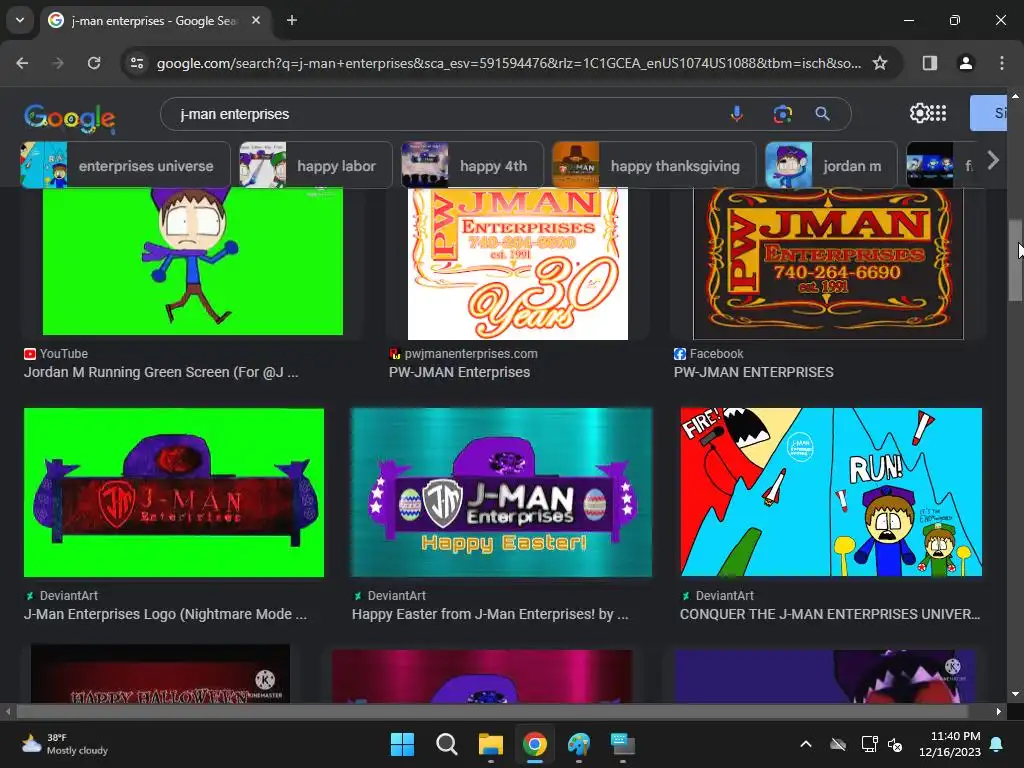This screenshot has height=768, width=1024.
Task: Open the FIRE RUN cartoon image
Action: pos(831,492)
